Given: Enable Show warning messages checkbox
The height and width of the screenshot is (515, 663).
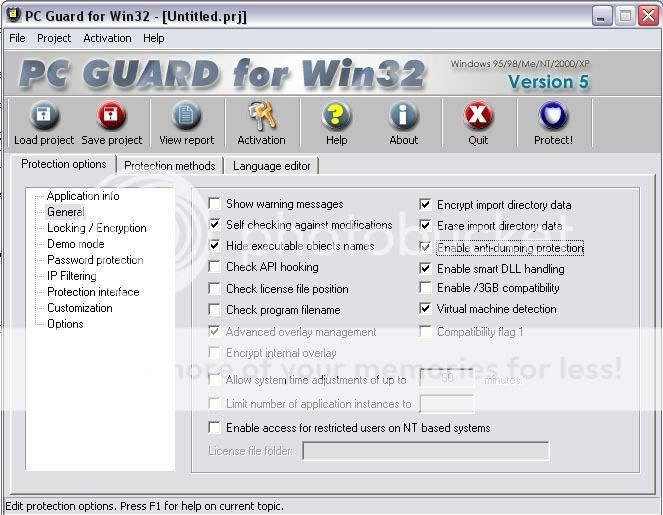Looking at the screenshot, I should tap(214, 204).
